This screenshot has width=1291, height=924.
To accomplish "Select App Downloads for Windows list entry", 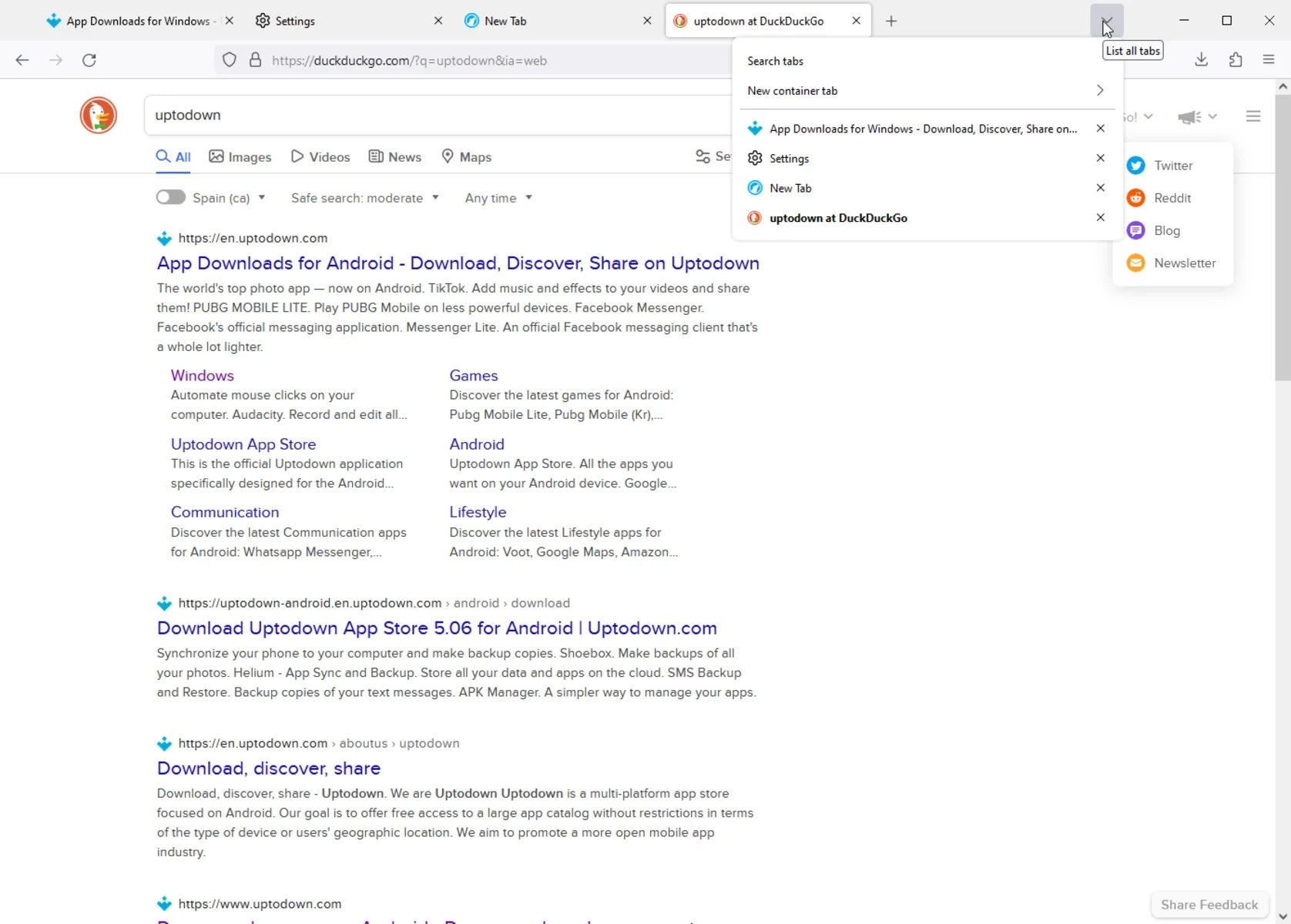I will tap(917, 129).
